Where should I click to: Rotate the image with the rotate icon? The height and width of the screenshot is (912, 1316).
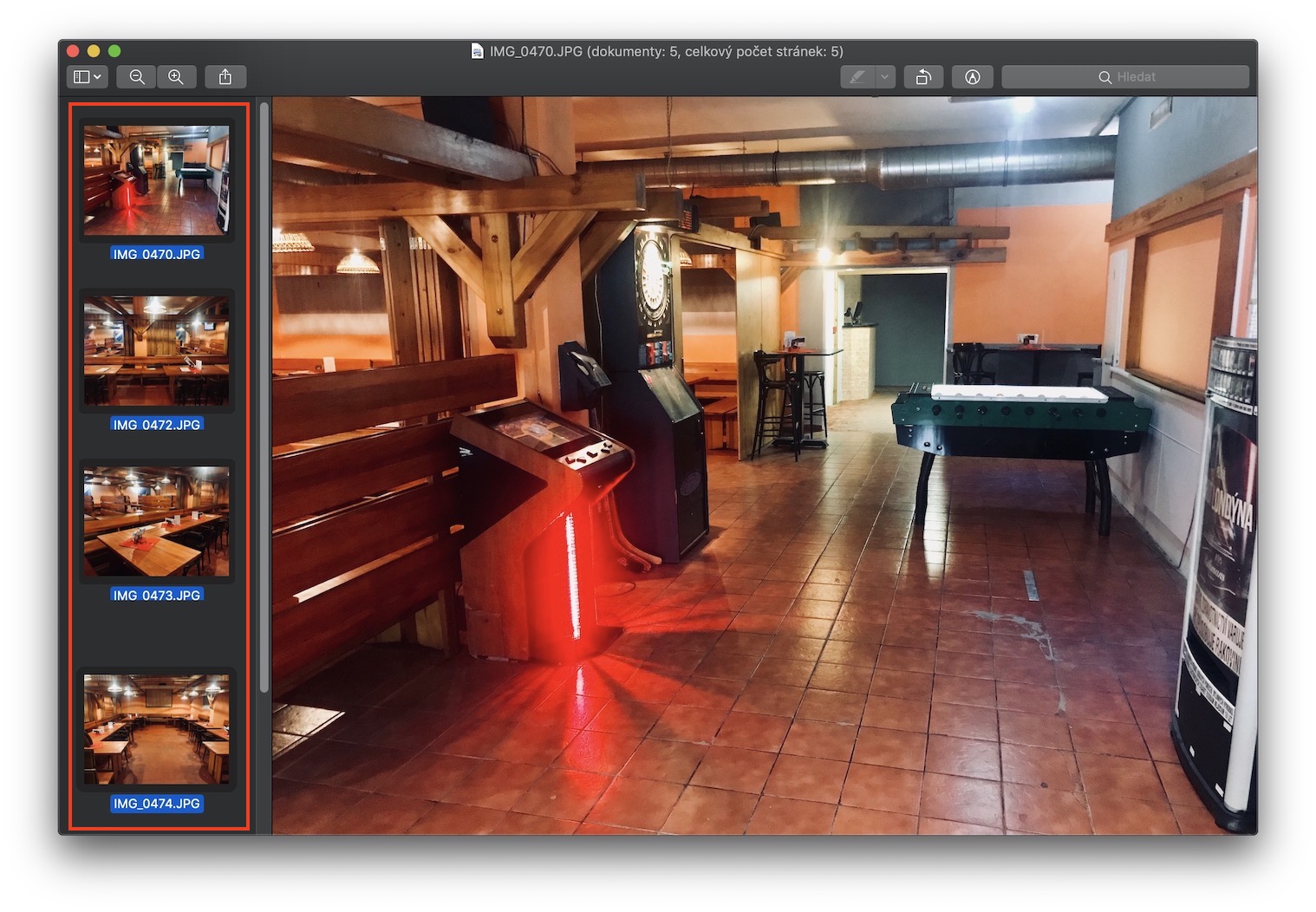pos(923,77)
